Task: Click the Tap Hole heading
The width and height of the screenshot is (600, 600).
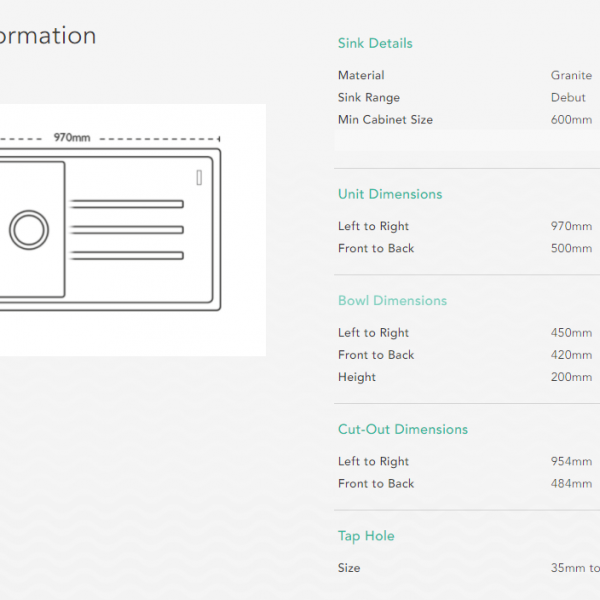Action: pos(366,536)
